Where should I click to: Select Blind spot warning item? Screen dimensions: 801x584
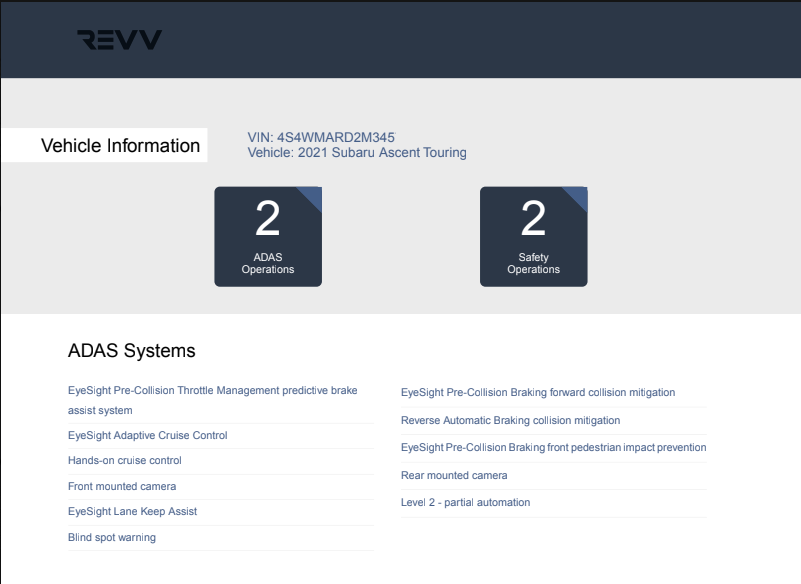112,538
